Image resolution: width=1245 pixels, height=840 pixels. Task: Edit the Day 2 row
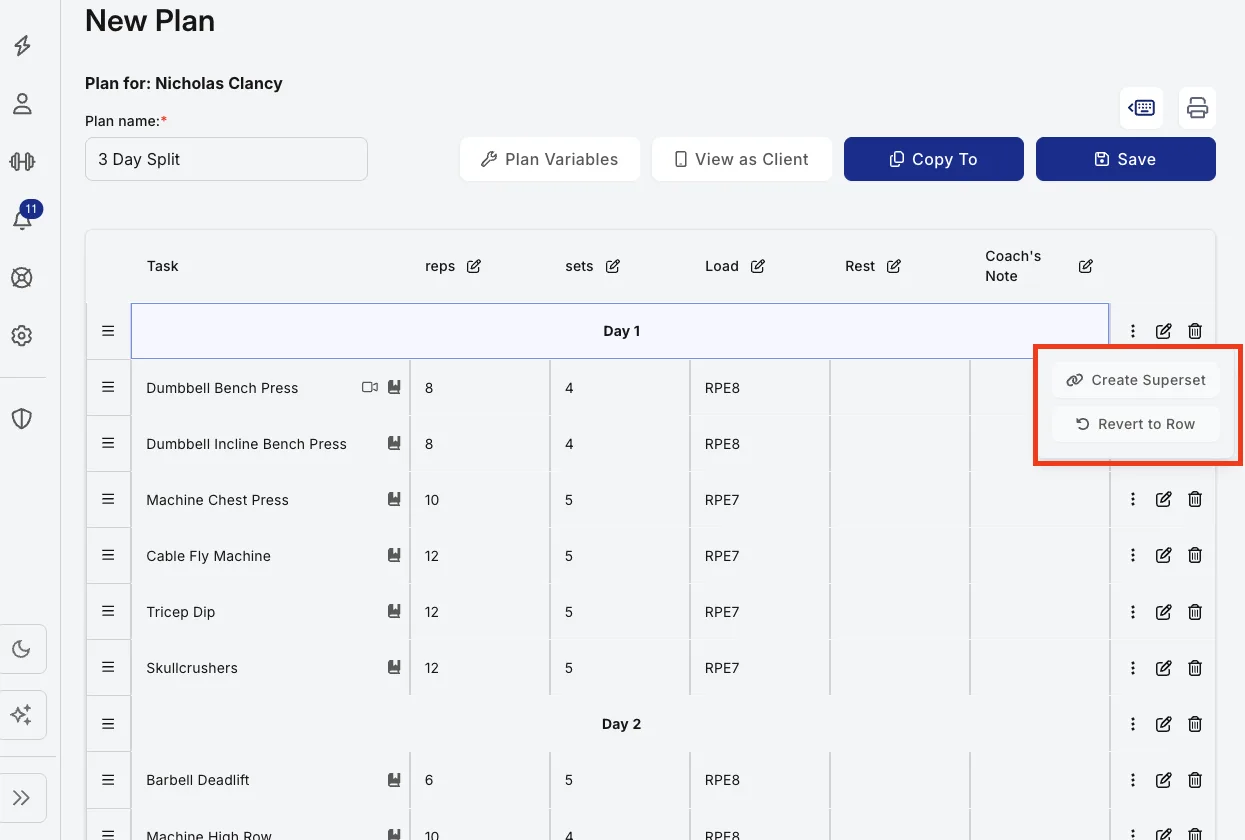[x=1164, y=724]
